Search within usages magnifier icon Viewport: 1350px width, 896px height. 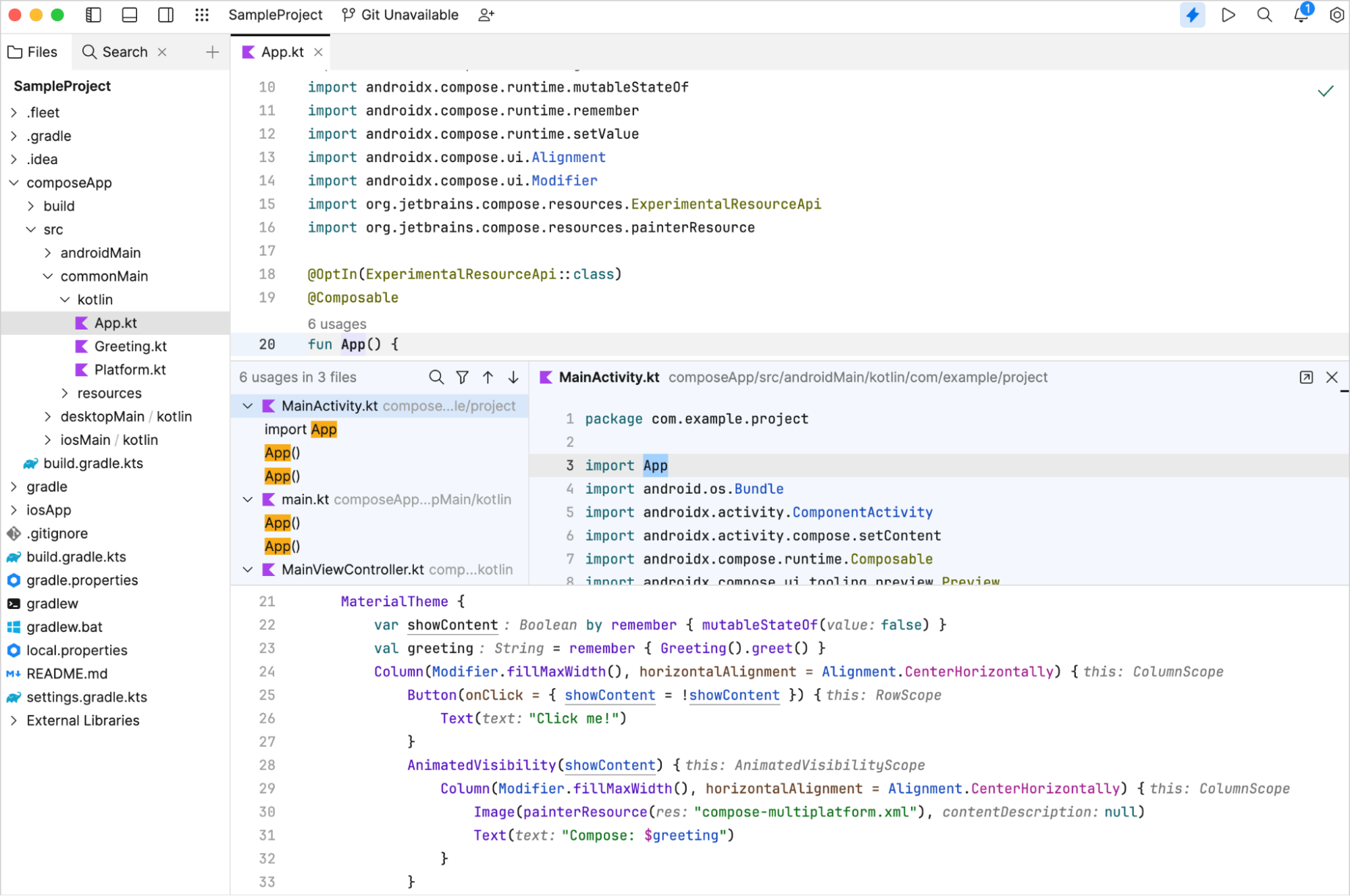pos(436,377)
